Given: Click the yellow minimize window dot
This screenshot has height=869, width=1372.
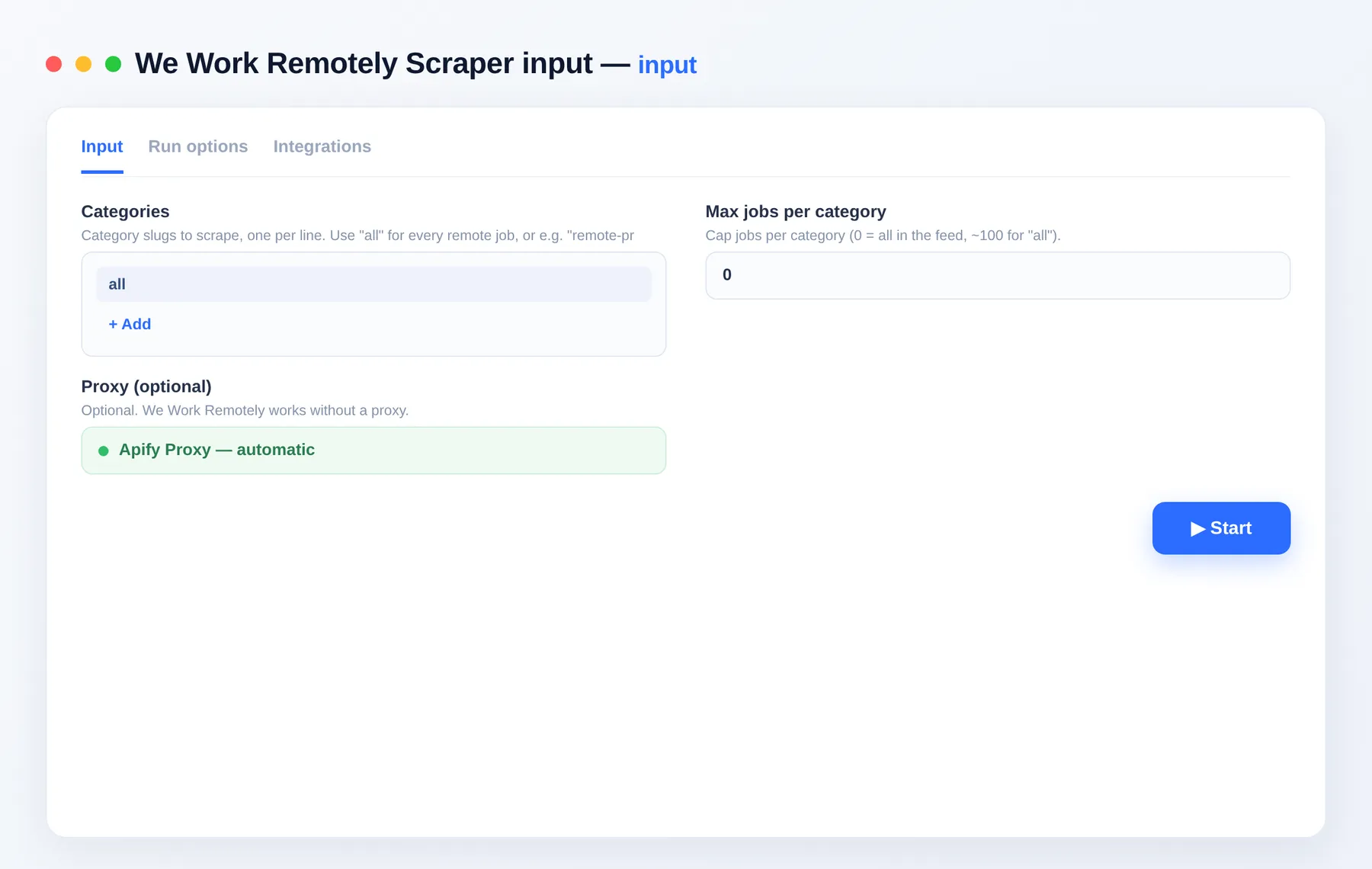Looking at the screenshot, I should pos(83,64).
